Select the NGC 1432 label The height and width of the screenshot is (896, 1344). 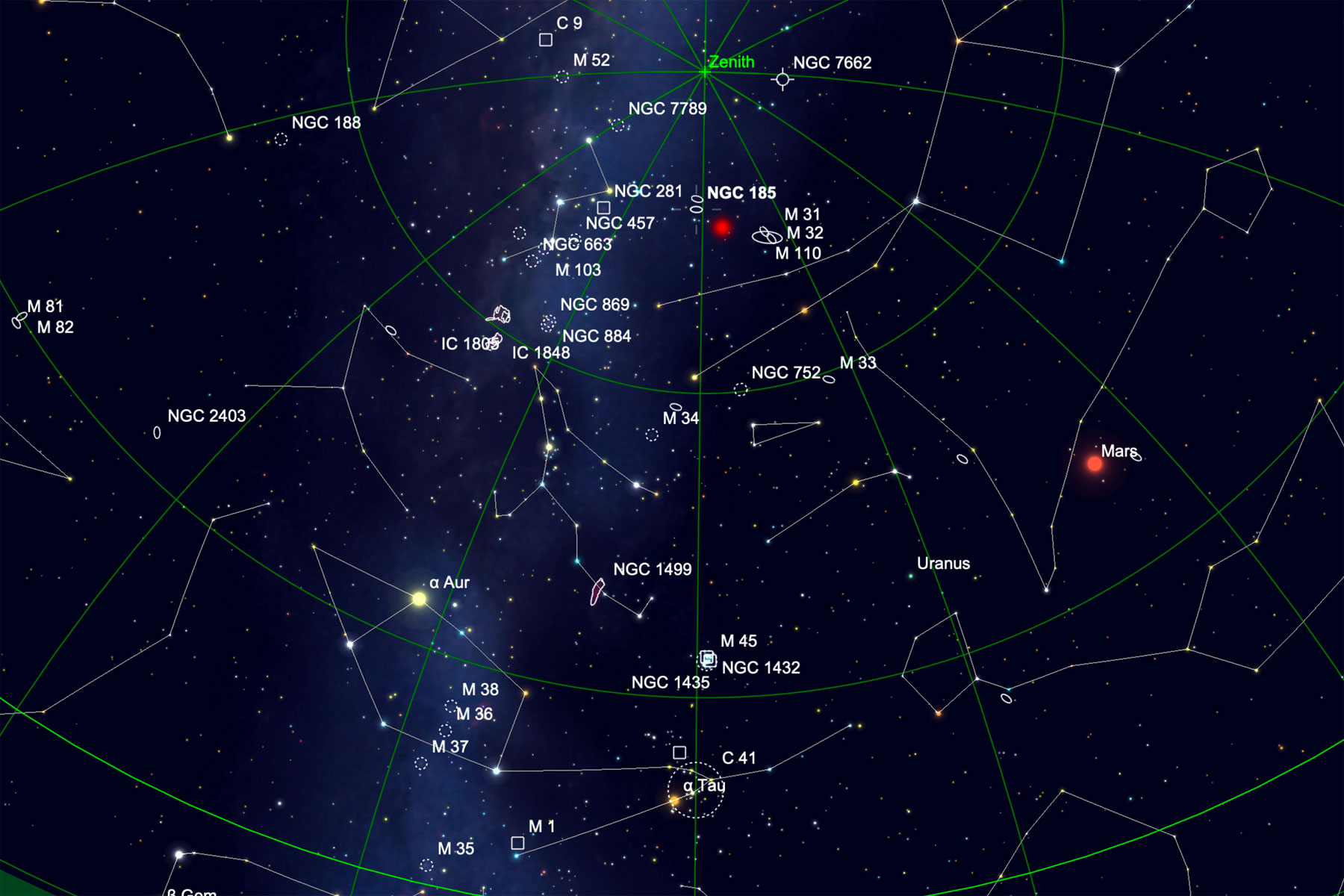click(x=761, y=668)
